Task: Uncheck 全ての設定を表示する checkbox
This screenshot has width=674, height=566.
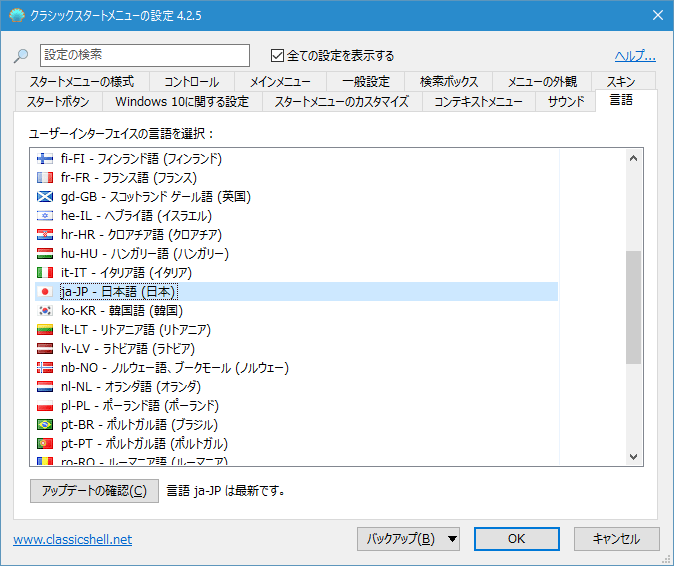Action: pos(277,55)
